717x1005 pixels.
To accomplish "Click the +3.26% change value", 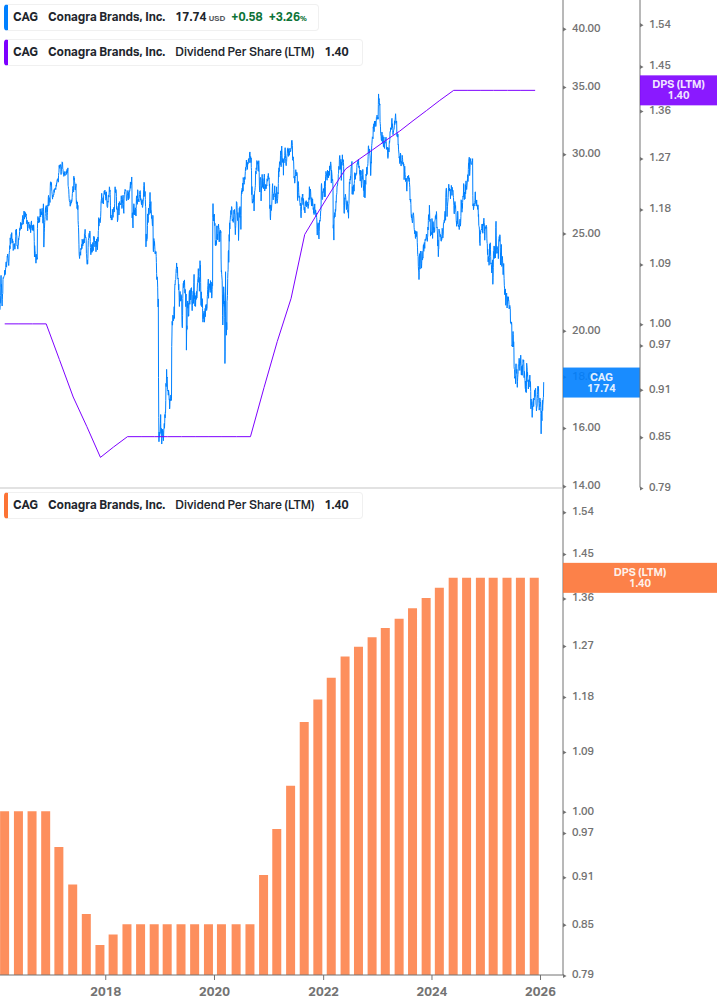I will (288, 17).
